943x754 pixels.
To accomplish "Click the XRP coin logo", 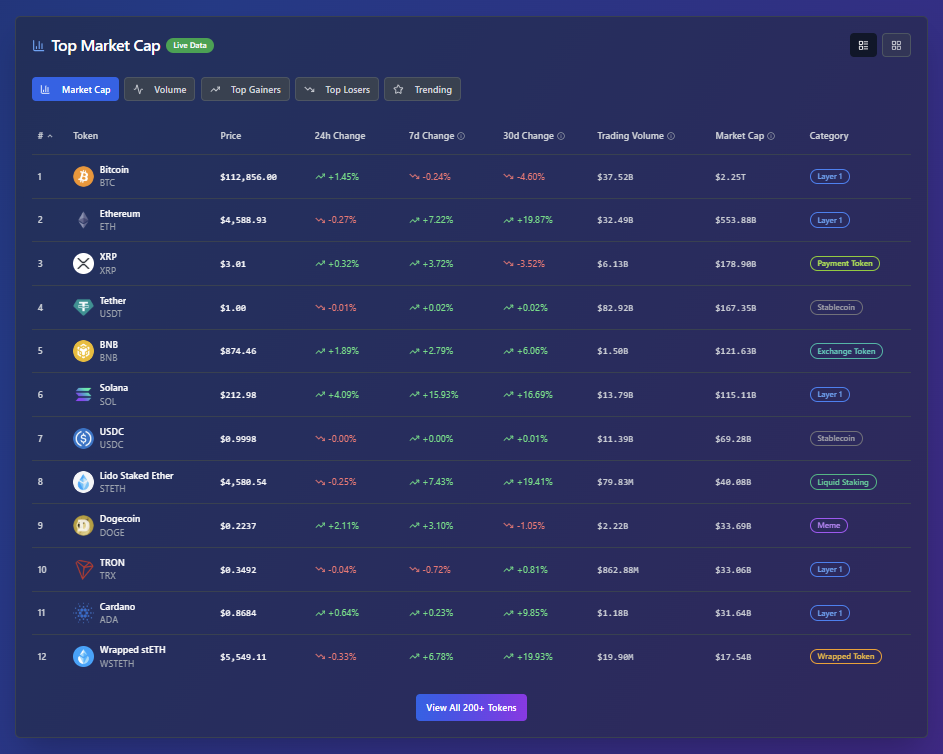I will [x=84, y=263].
